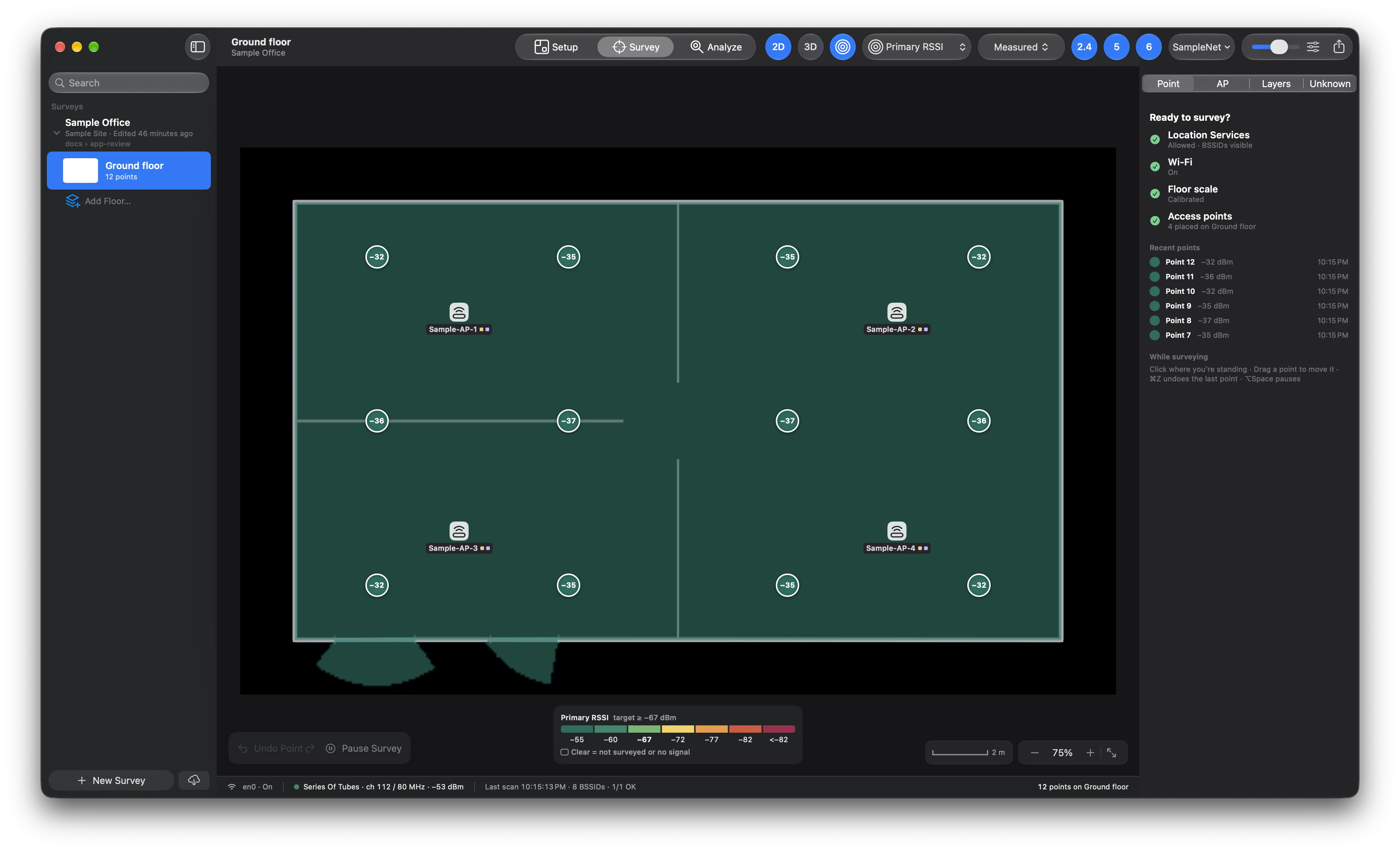This screenshot has width=1400, height=852.
Task: Adjust the heatmap opacity slider knob
Action: click(1278, 46)
